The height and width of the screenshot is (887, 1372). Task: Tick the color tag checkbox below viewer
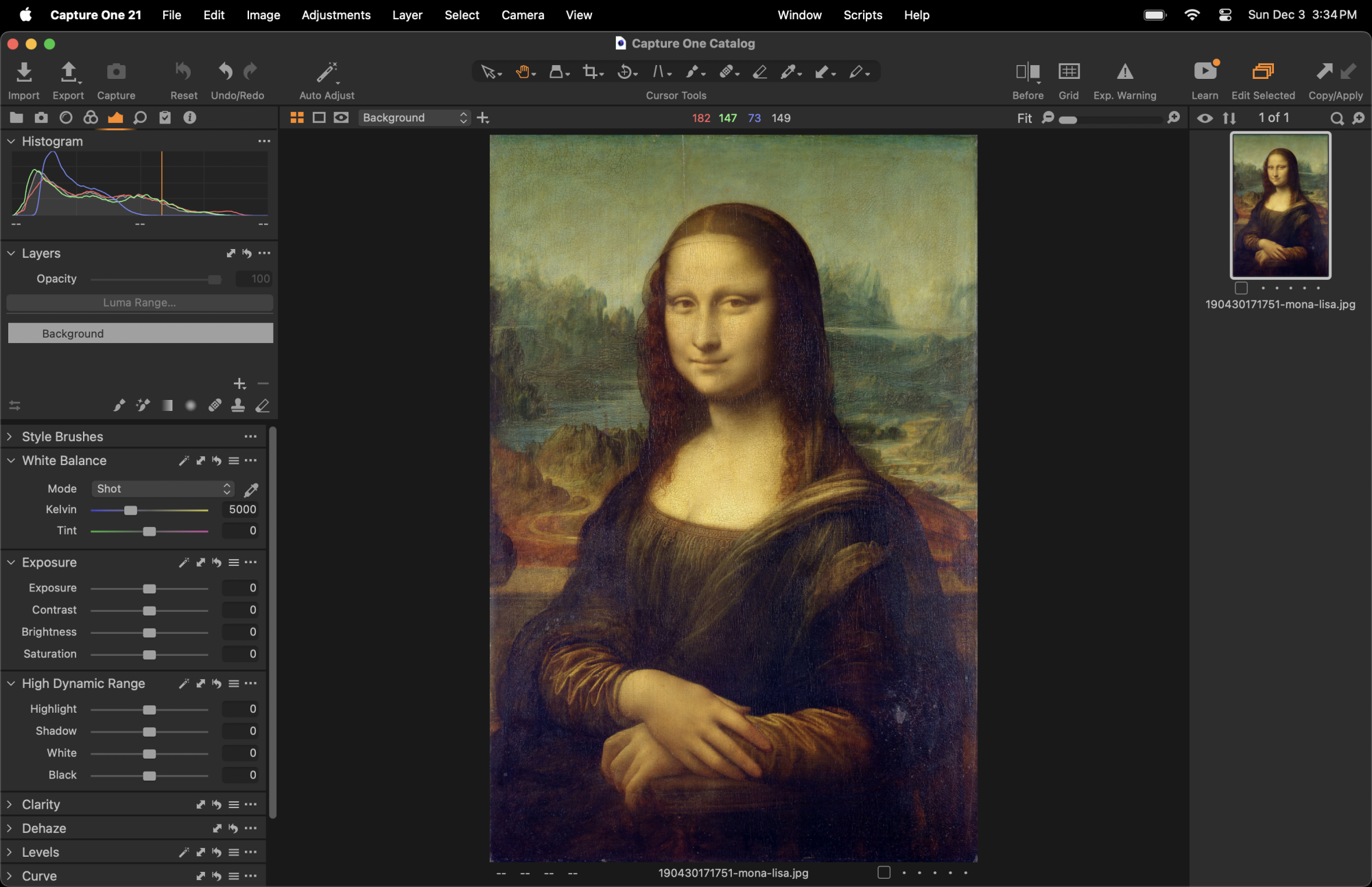point(884,873)
